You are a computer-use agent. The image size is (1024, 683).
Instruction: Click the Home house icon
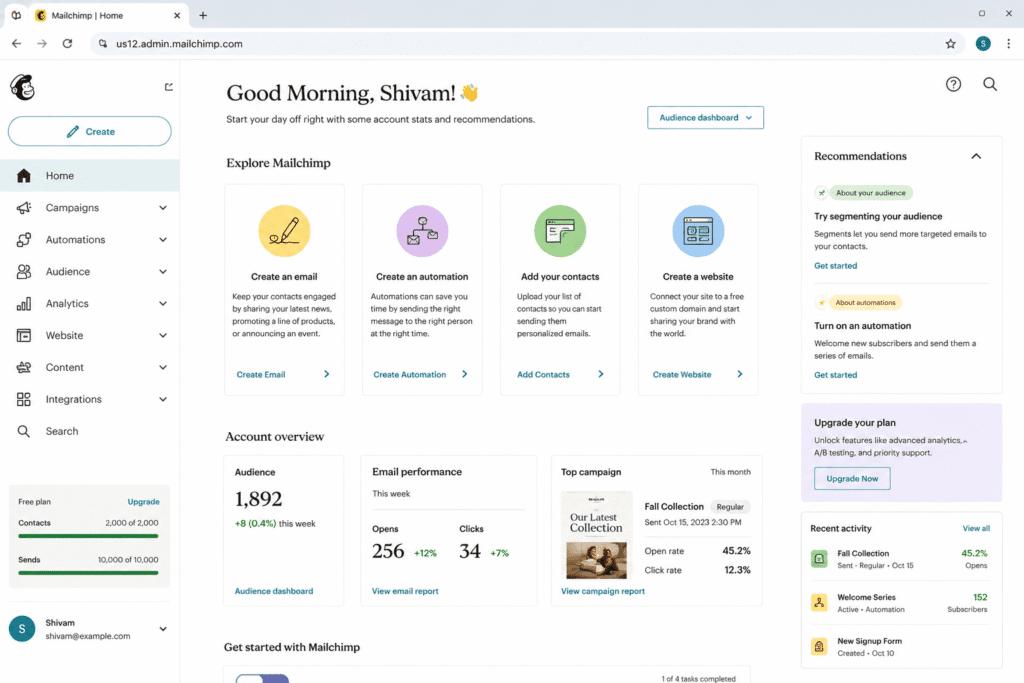(x=24, y=176)
